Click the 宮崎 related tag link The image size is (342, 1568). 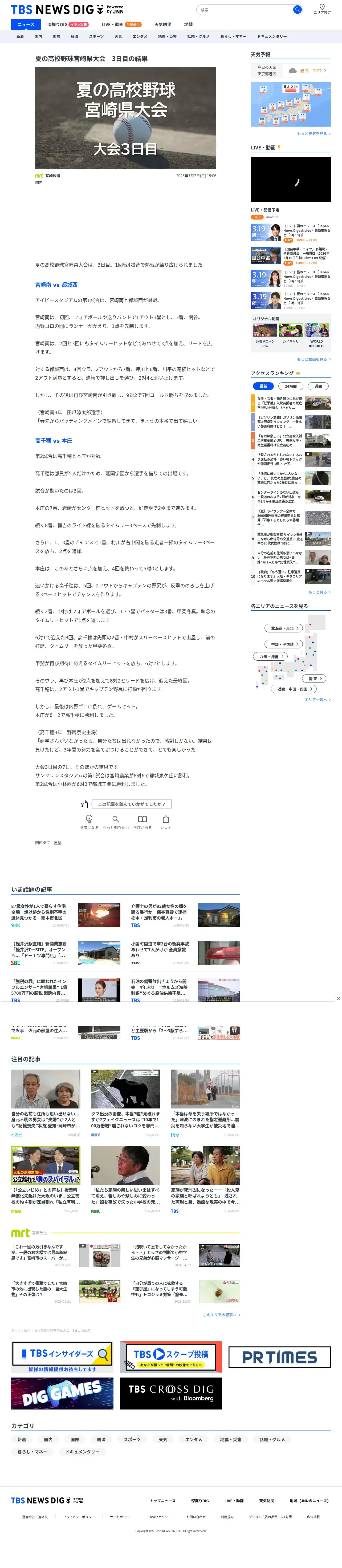57,842
